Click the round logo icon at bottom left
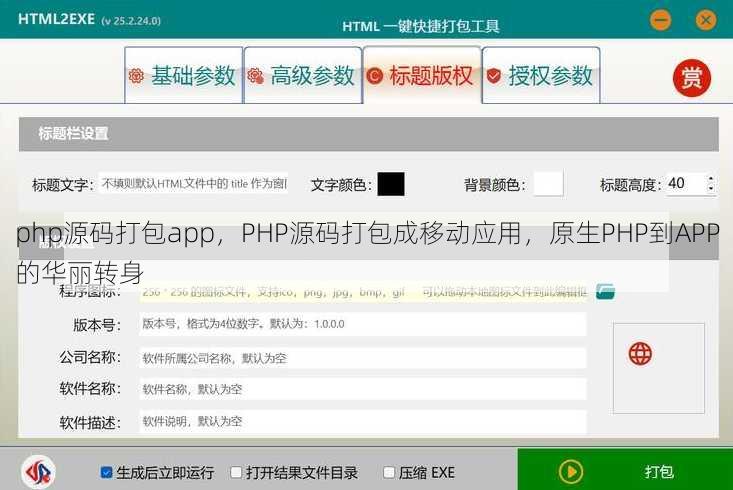Viewport: 733px width, 490px height. [38, 472]
